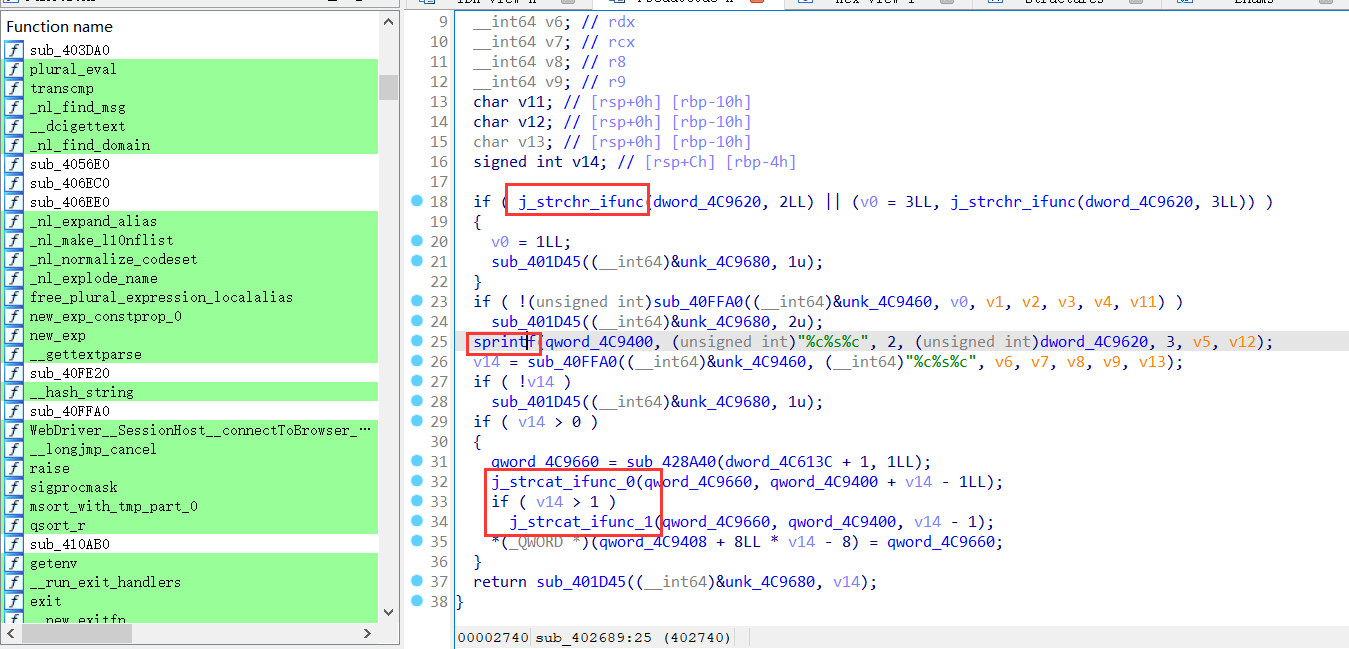Viewport: 1349px width, 649px height.
Task: Toggle breakpoint dot on line 25
Action: 416,341
